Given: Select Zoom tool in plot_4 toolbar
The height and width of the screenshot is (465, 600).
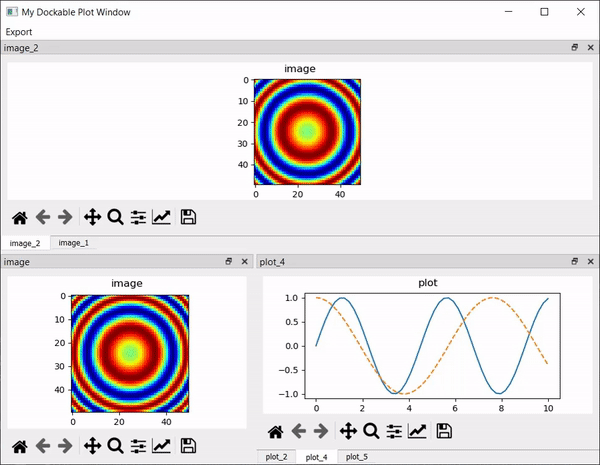Looking at the screenshot, I should pyautogui.click(x=371, y=431).
